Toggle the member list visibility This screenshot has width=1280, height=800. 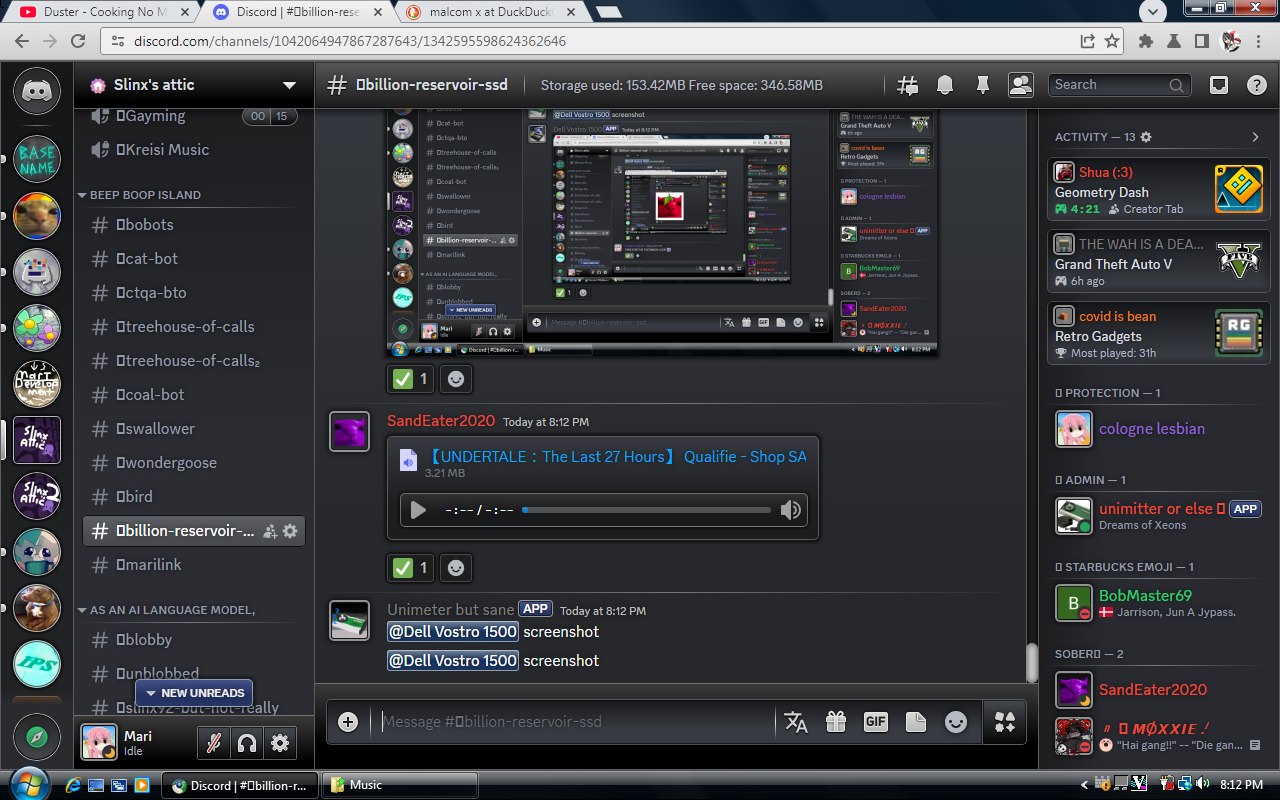[x=1020, y=85]
